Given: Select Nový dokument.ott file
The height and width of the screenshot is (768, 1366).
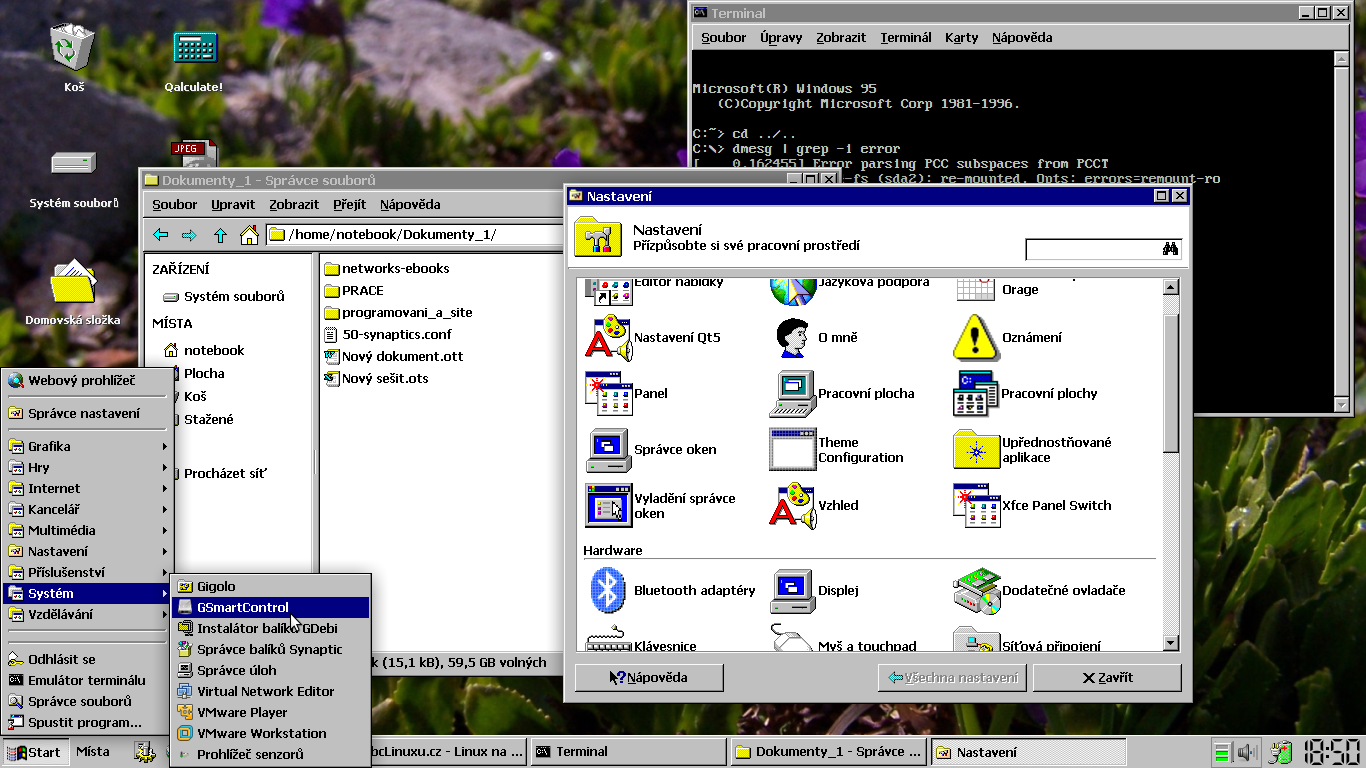Looking at the screenshot, I should pos(394,356).
